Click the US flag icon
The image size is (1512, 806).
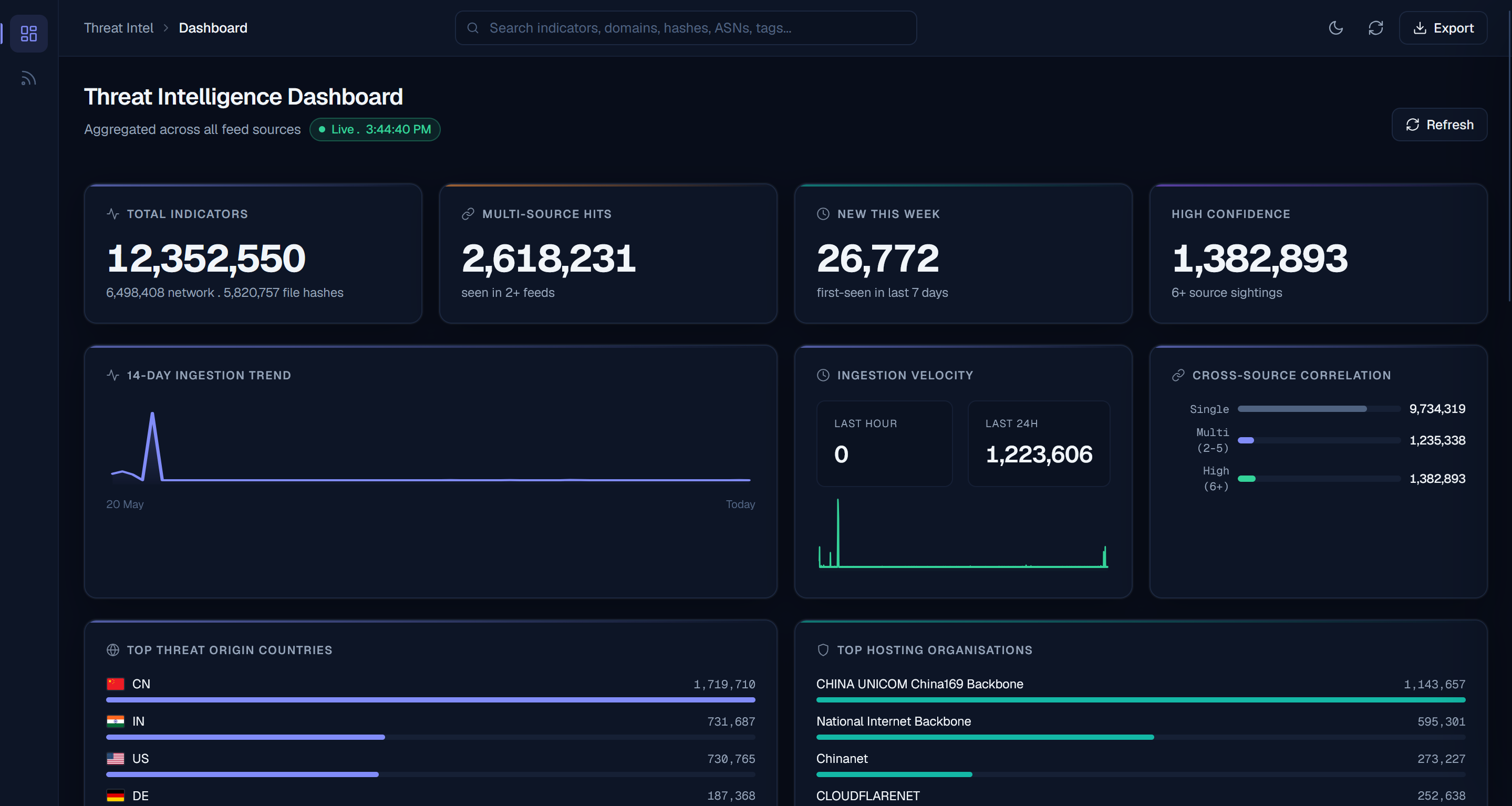click(x=115, y=759)
